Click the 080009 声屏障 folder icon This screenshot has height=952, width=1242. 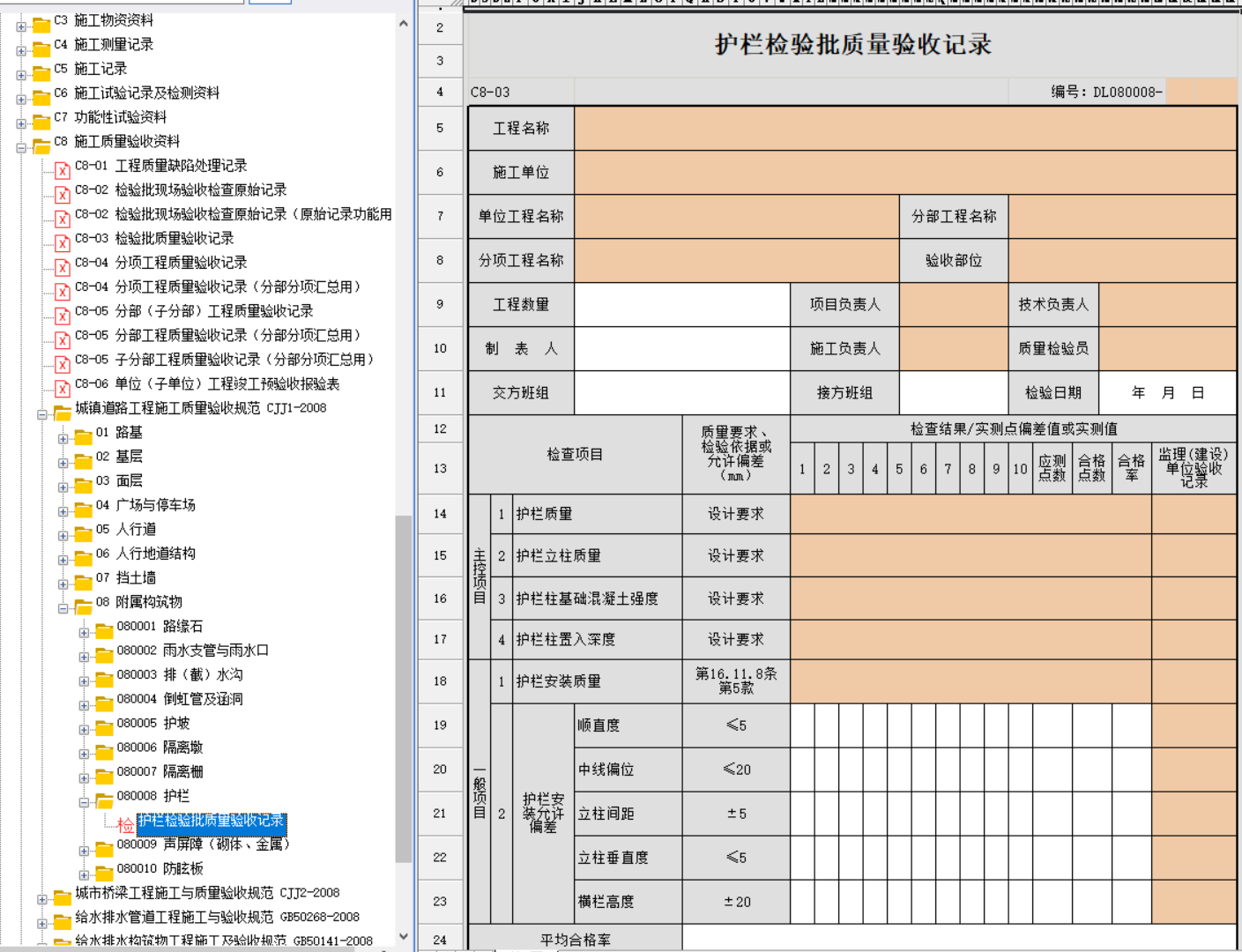(x=104, y=848)
